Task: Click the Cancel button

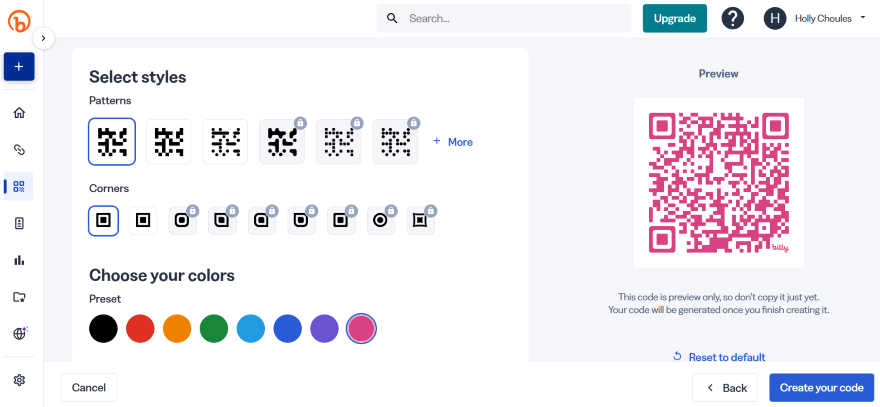Action: 89,387
